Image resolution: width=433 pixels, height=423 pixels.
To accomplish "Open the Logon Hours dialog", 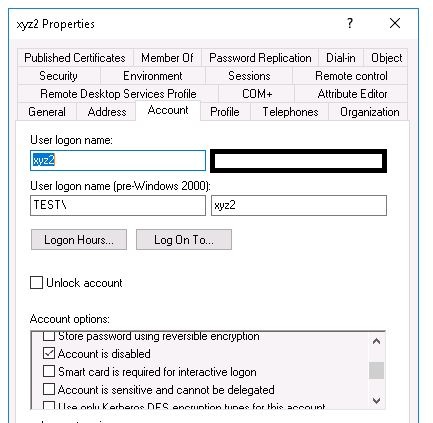I will point(79,240).
